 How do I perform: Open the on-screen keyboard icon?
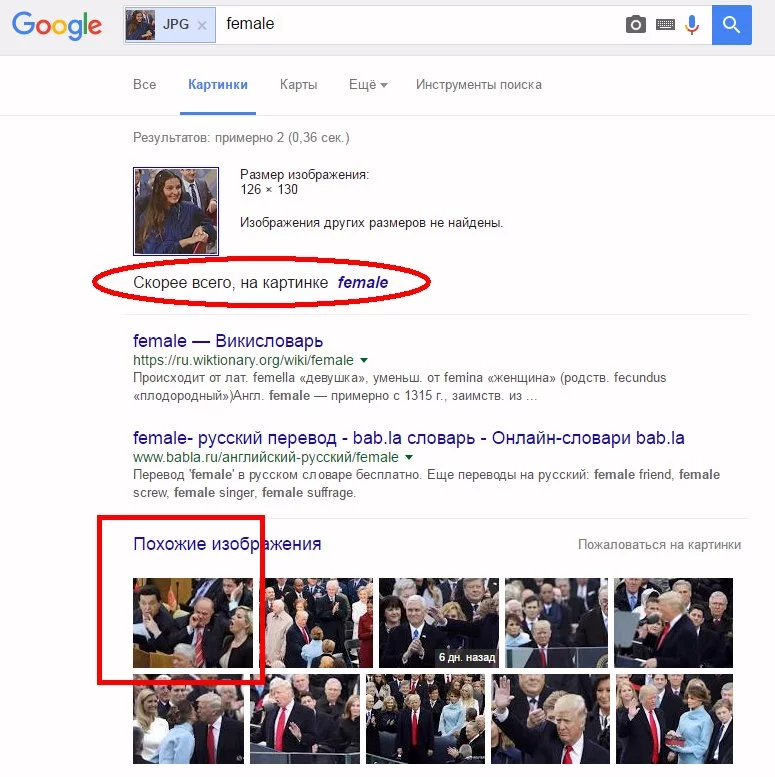(x=665, y=24)
